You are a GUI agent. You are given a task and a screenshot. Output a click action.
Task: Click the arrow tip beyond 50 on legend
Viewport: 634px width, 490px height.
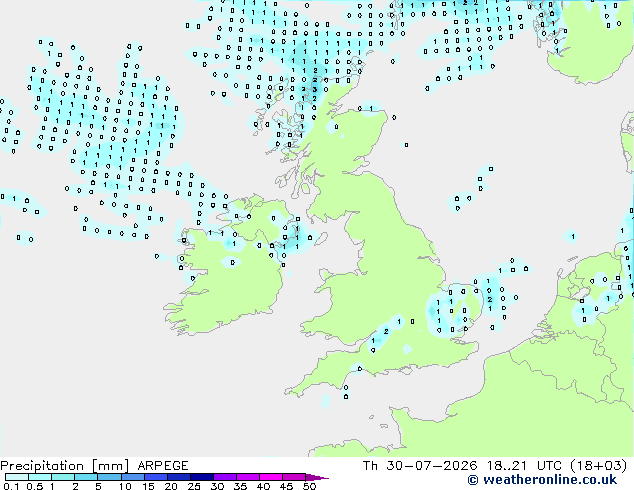(317, 477)
